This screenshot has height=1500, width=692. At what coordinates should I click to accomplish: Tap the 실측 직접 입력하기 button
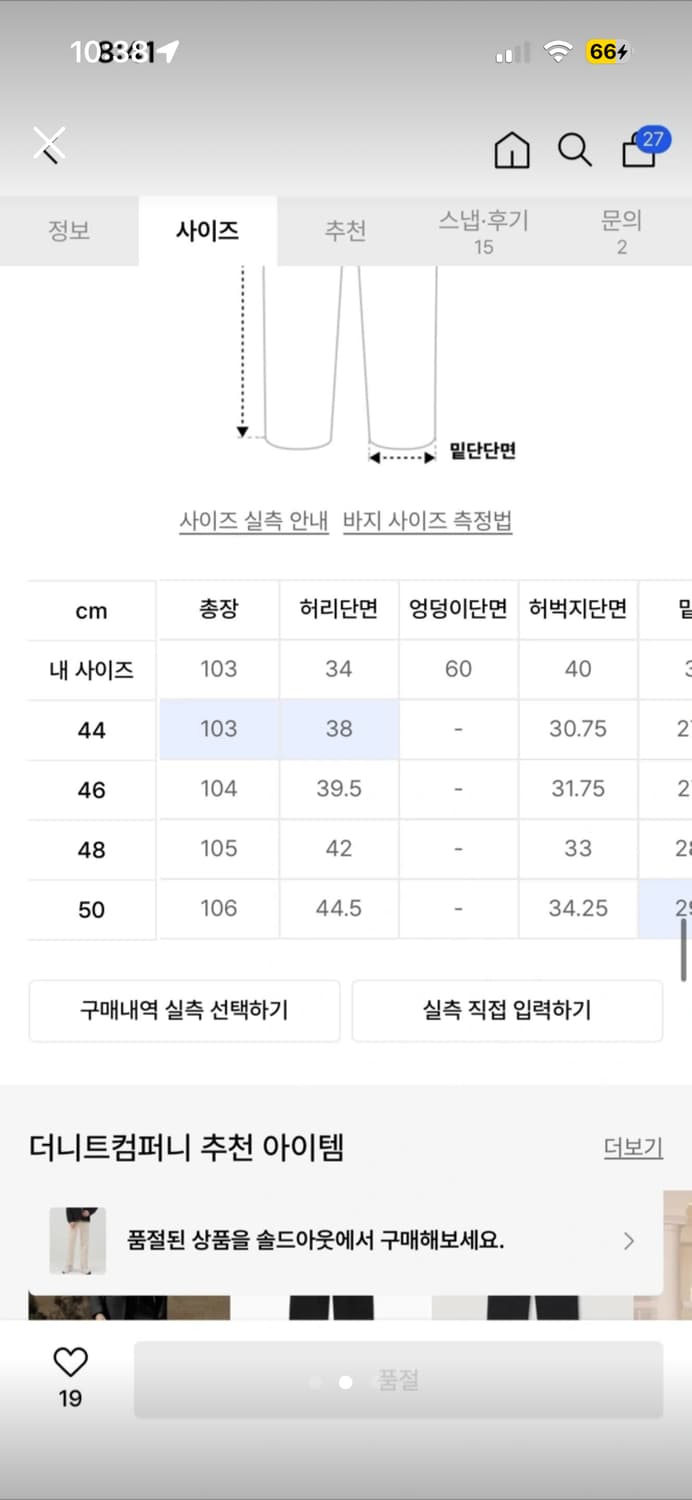(507, 1011)
